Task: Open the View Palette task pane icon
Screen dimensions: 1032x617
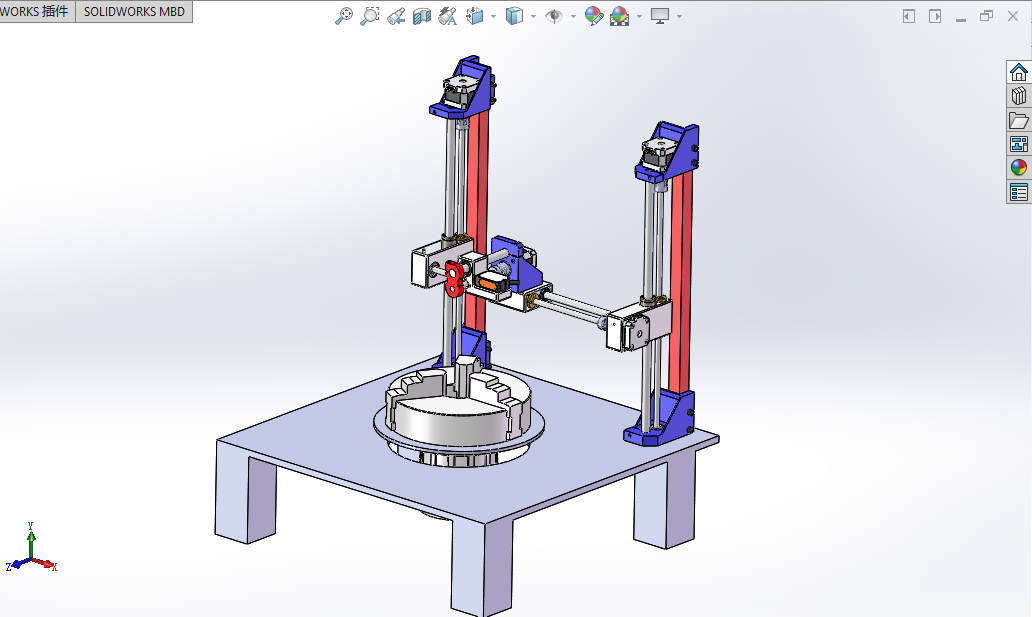Action: pos(1019,144)
